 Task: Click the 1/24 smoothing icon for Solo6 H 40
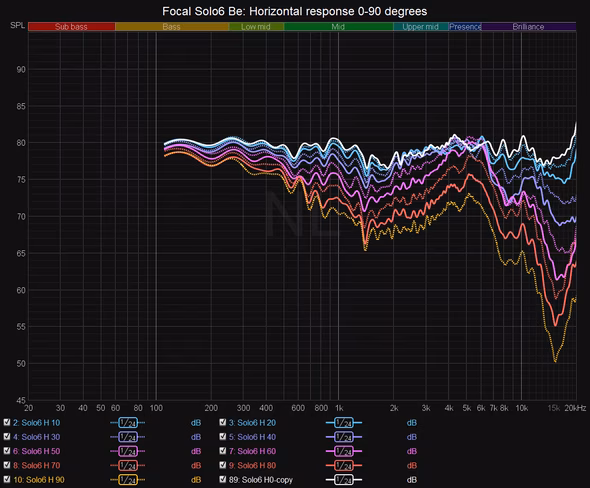344,437
